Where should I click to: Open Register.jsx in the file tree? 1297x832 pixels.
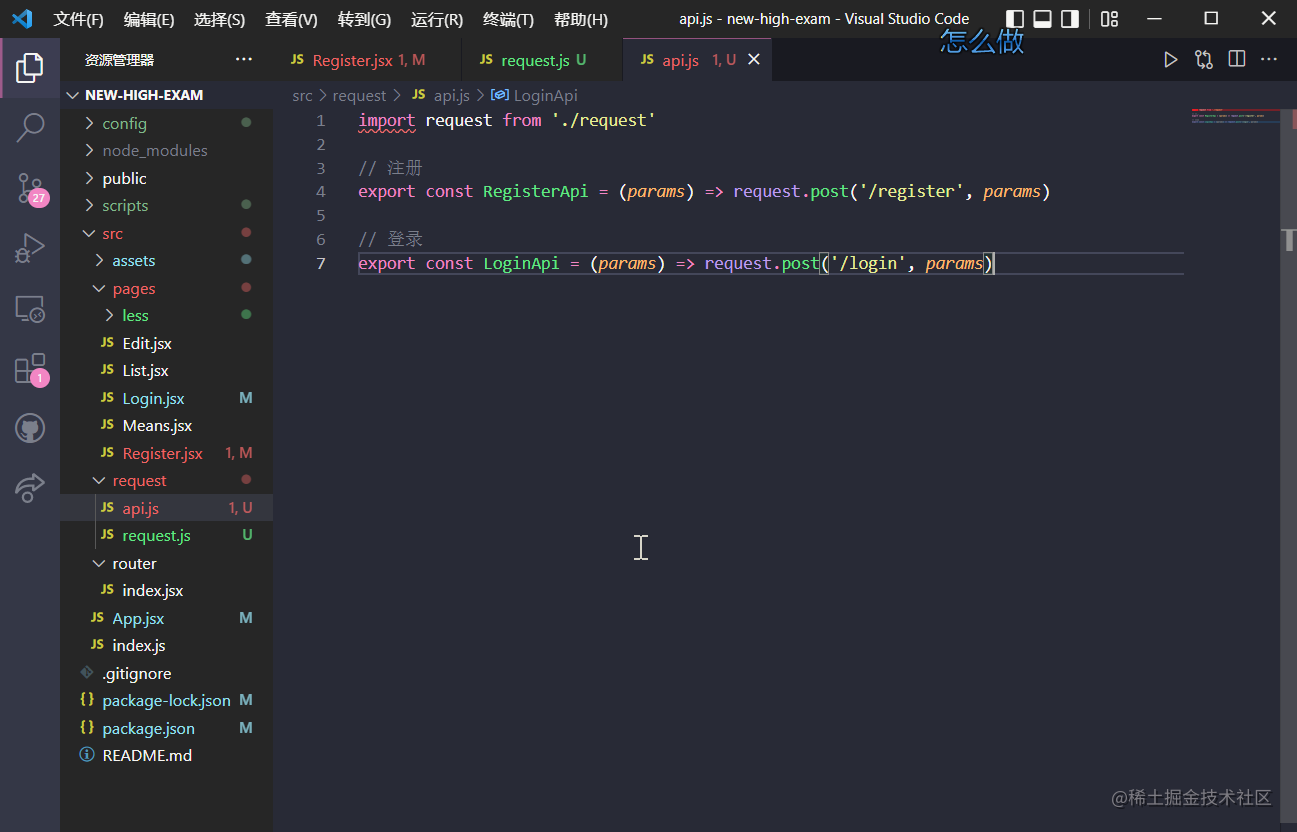click(162, 454)
